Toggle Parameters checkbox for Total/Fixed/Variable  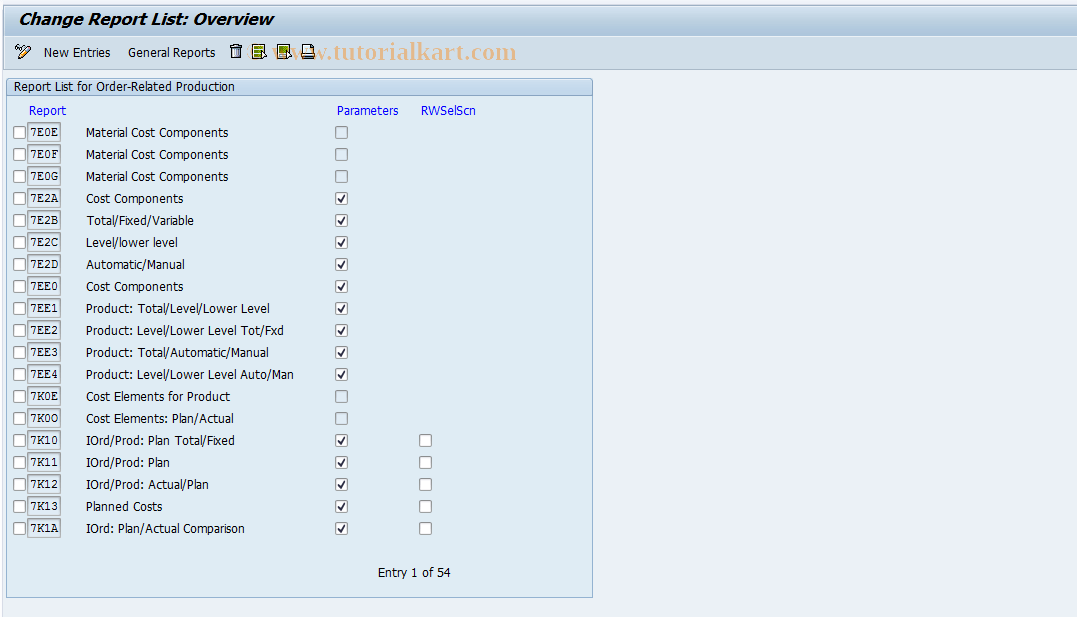coord(341,221)
